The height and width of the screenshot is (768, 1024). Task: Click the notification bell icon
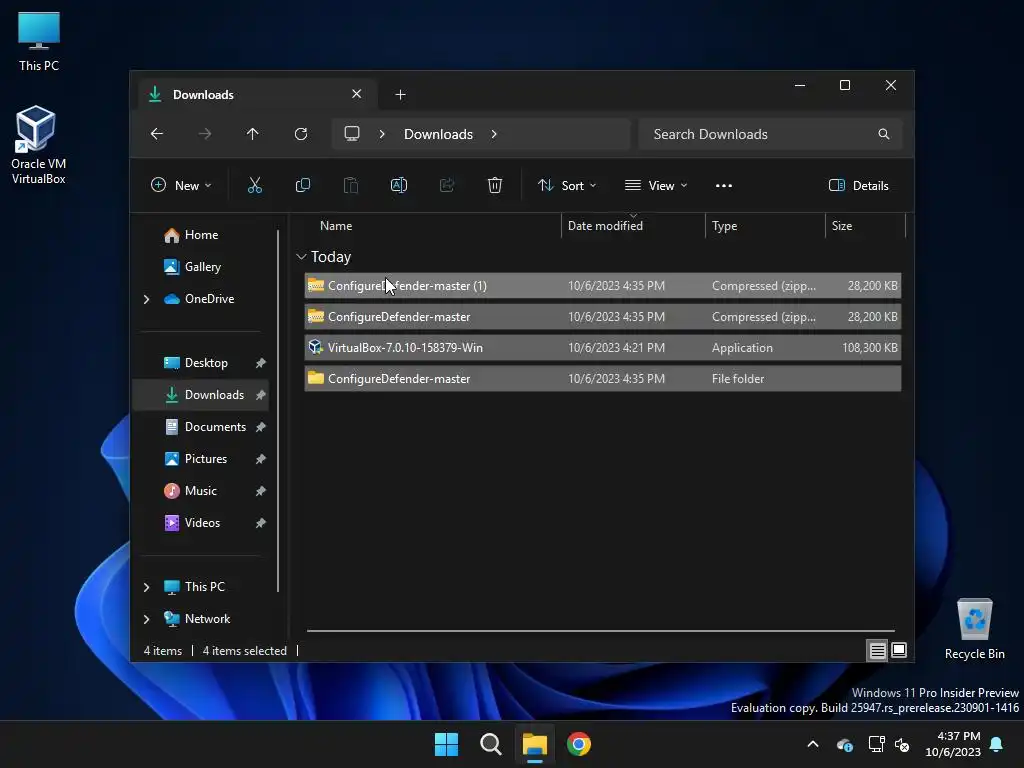coord(997,744)
